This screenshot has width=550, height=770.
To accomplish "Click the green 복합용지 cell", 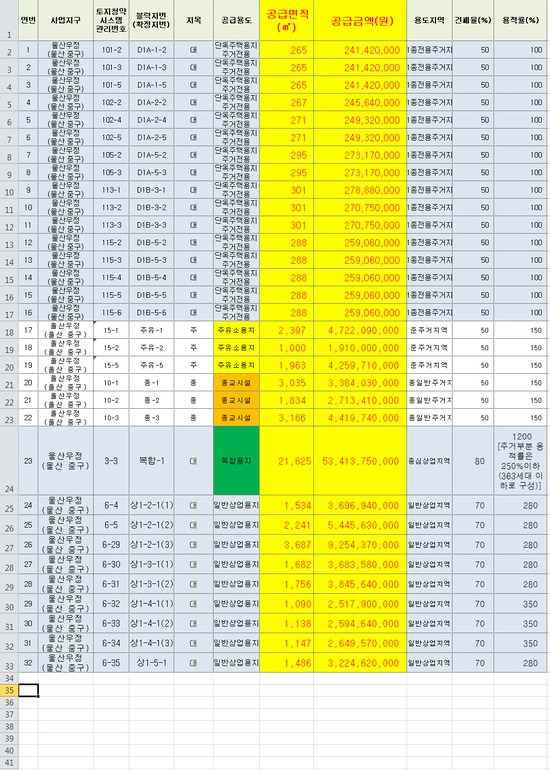I will tap(236, 461).
